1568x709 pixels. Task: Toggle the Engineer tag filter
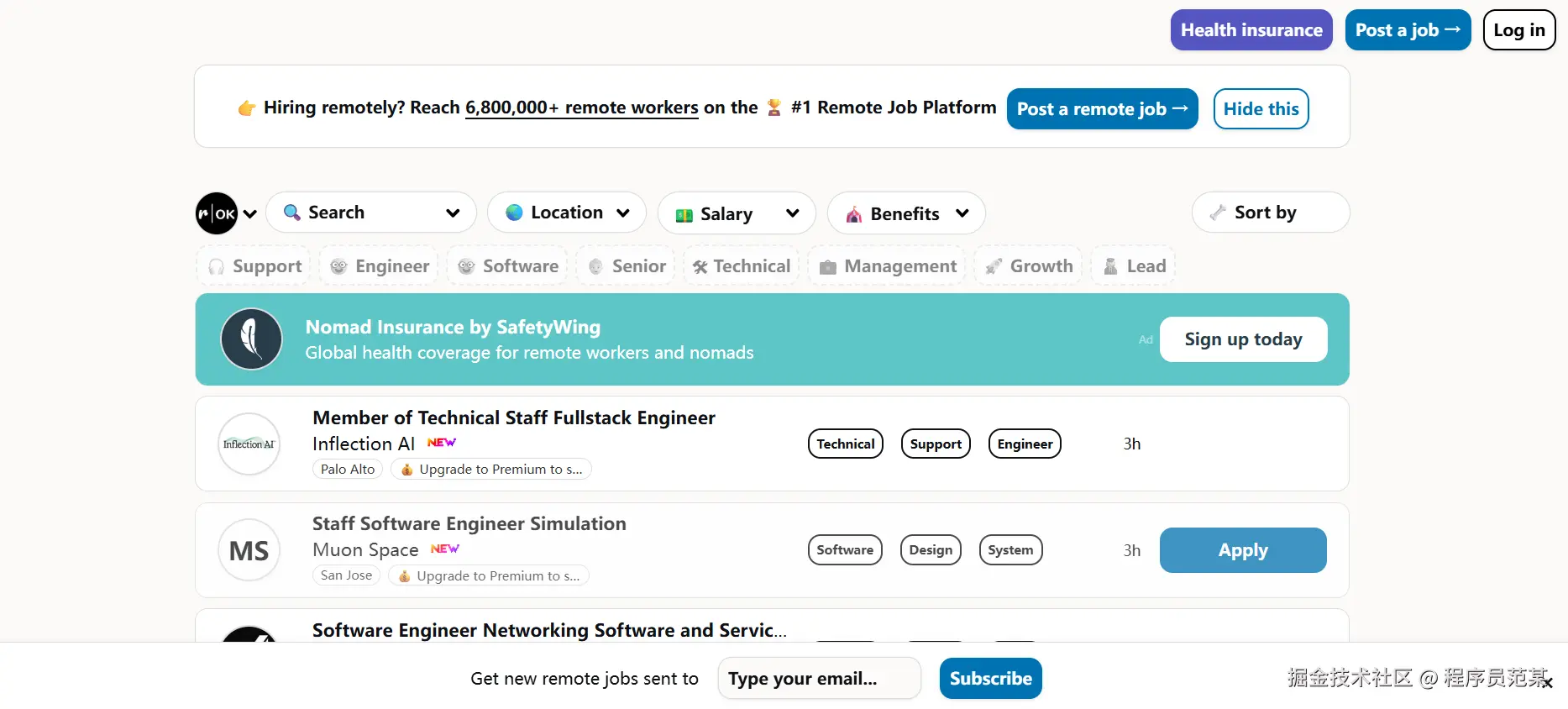point(380,266)
